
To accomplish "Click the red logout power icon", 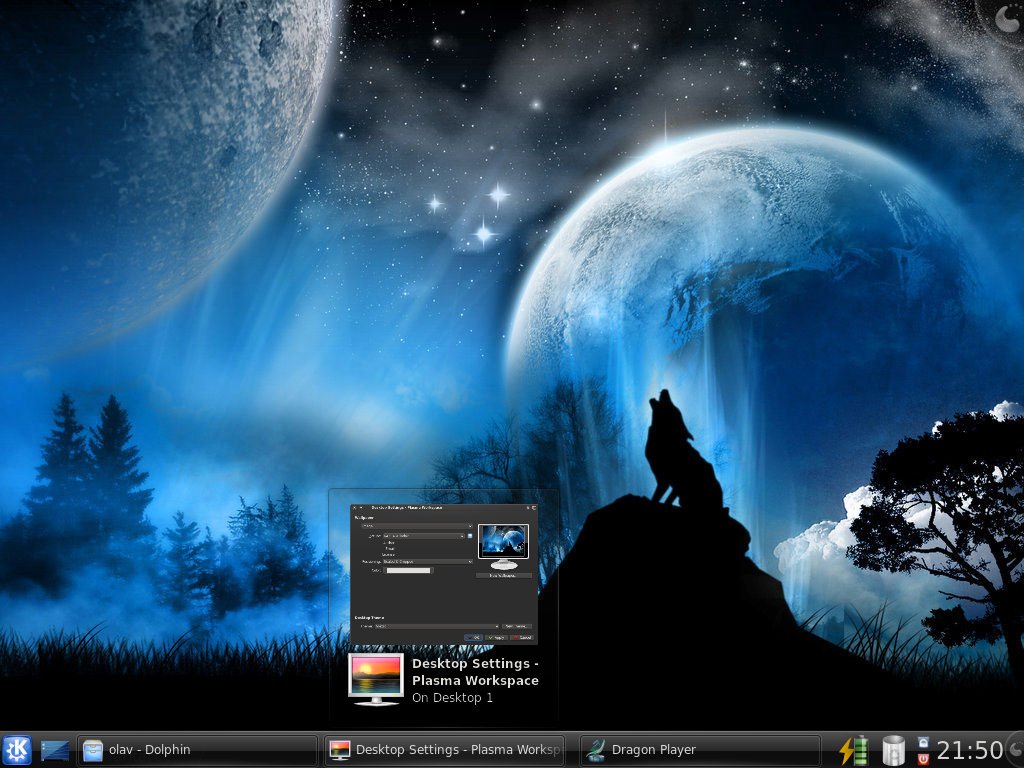I will point(923,758).
